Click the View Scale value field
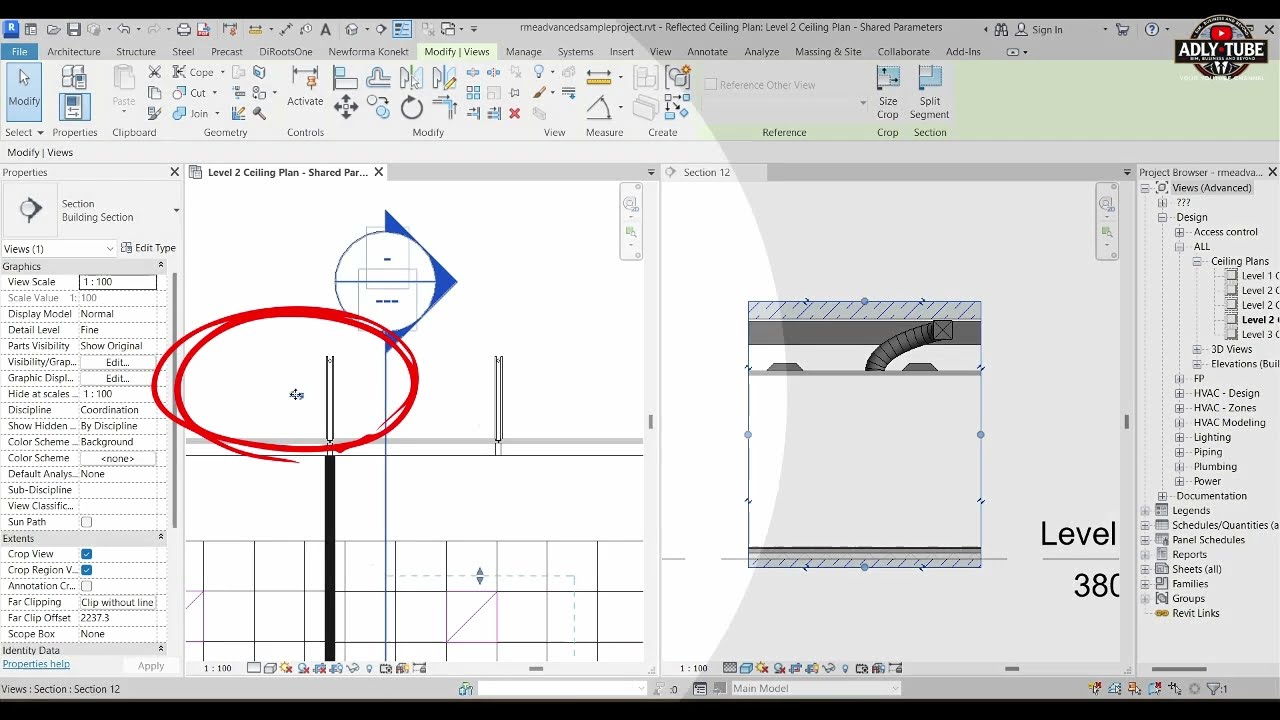 pos(118,282)
